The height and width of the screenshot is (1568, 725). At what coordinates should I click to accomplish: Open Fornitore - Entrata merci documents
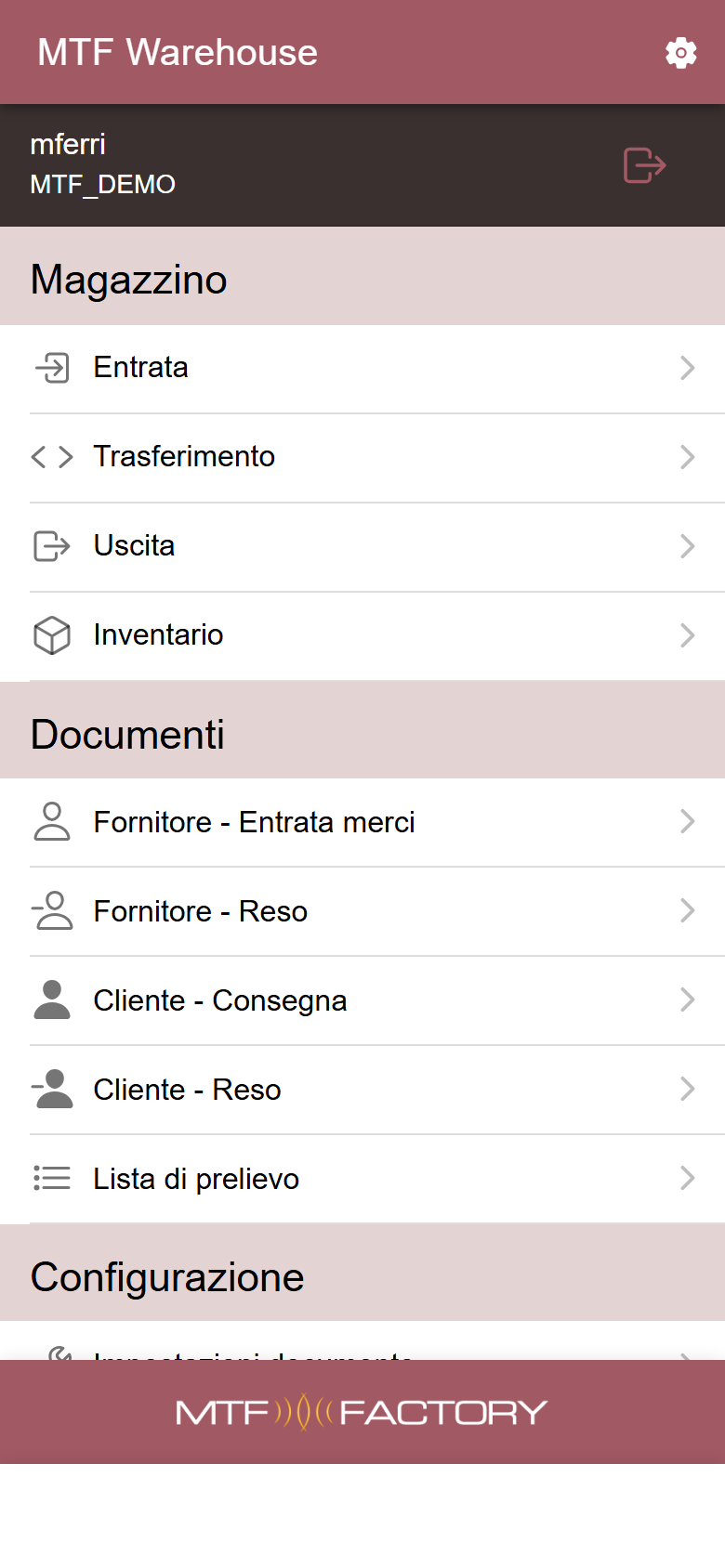click(x=362, y=822)
